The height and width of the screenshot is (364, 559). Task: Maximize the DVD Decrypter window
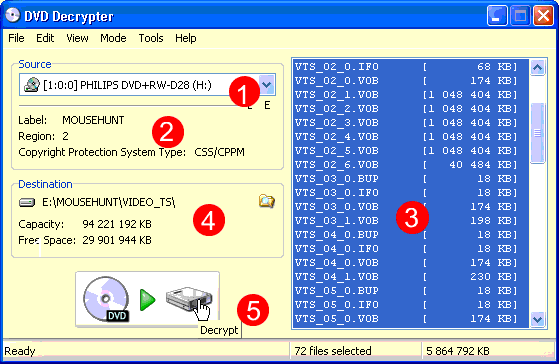[520, 16]
